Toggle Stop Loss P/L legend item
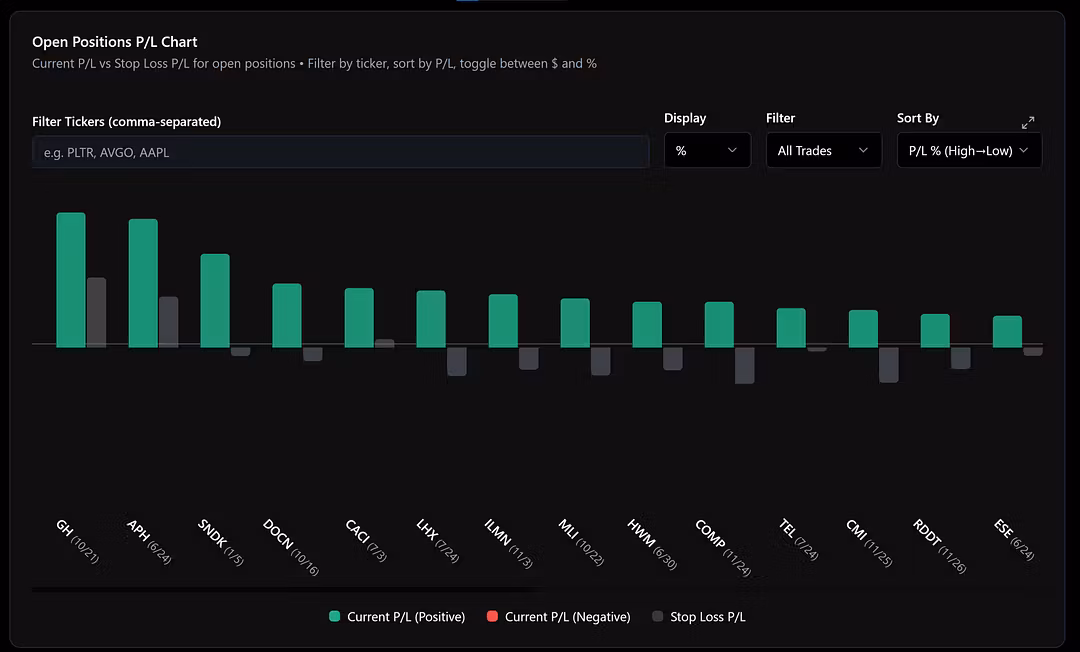The image size is (1080, 652). (708, 617)
